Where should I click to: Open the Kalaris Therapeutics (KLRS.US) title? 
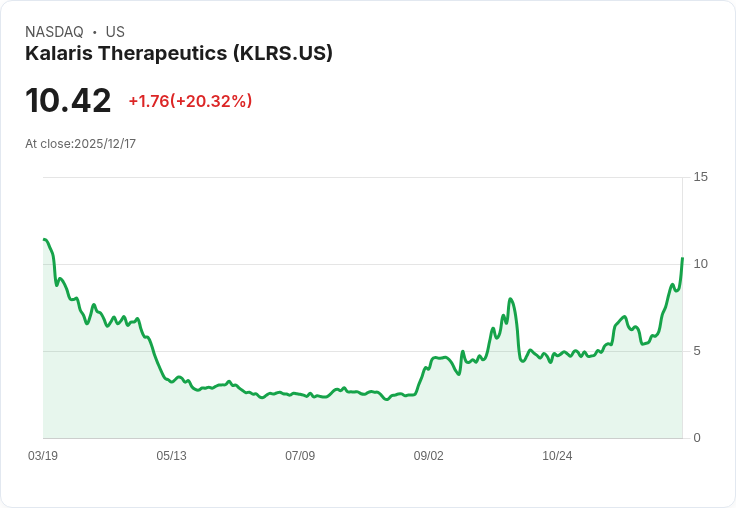pyautogui.click(x=179, y=53)
